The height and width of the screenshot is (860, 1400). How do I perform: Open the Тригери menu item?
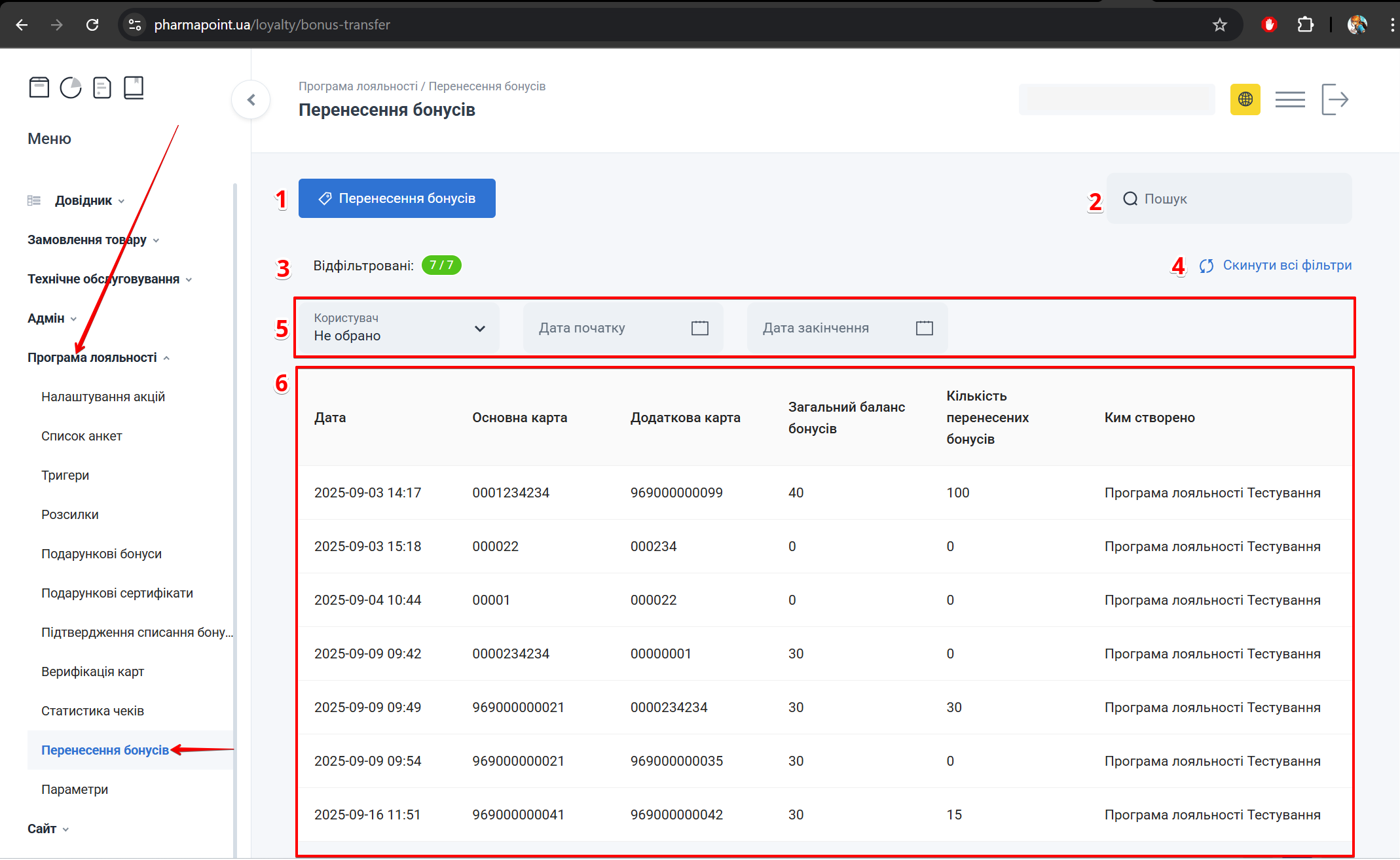65,475
